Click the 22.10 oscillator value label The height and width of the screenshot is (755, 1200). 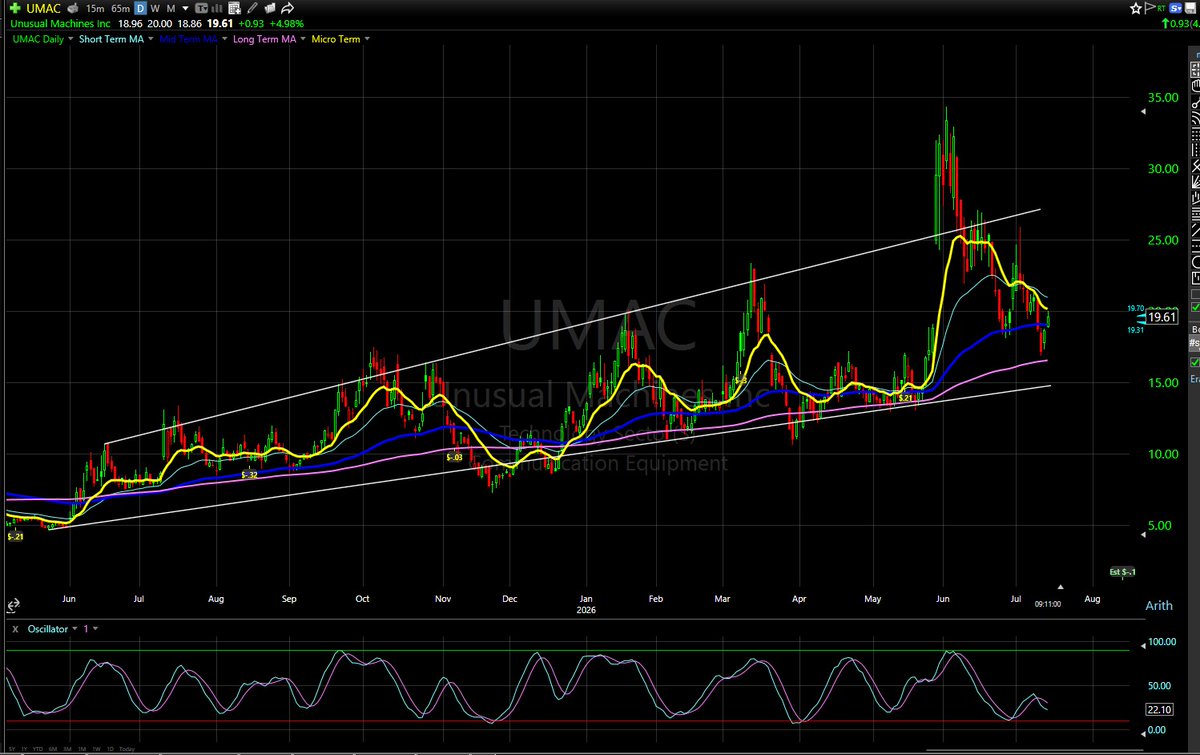click(x=1161, y=709)
